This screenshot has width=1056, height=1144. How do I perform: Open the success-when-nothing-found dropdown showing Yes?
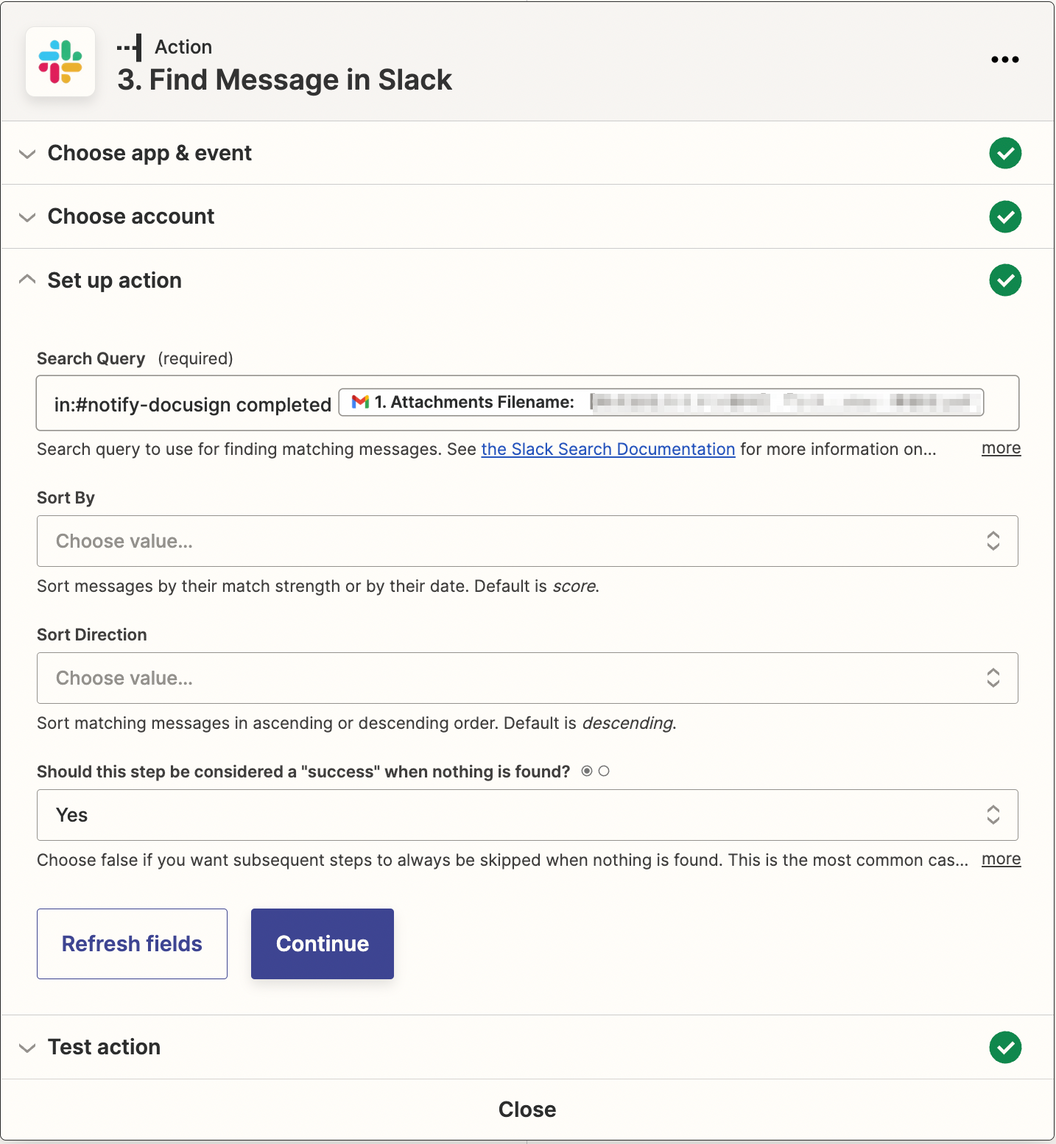(527, 815)
